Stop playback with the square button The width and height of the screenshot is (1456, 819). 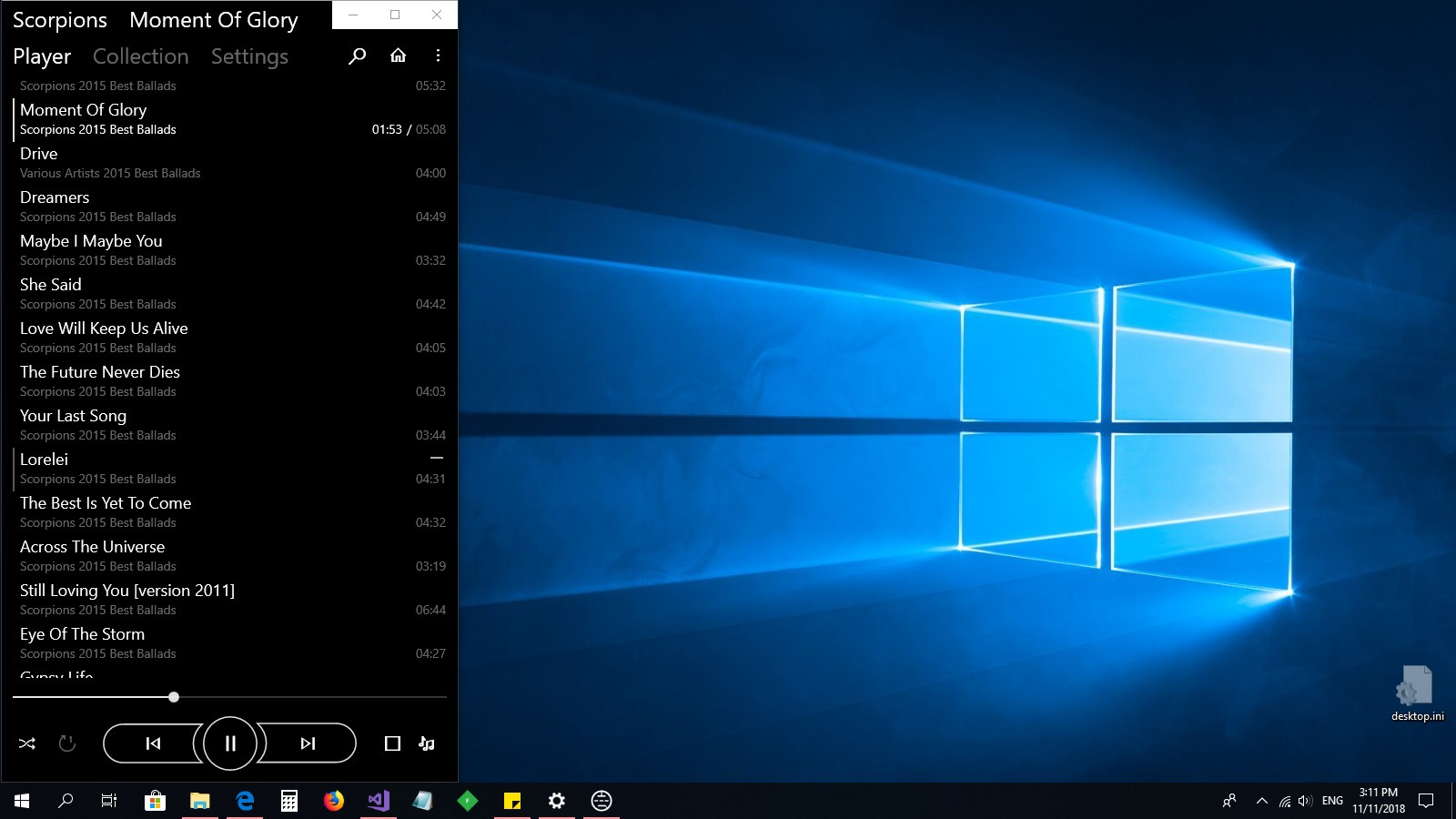tap(392, 743)
